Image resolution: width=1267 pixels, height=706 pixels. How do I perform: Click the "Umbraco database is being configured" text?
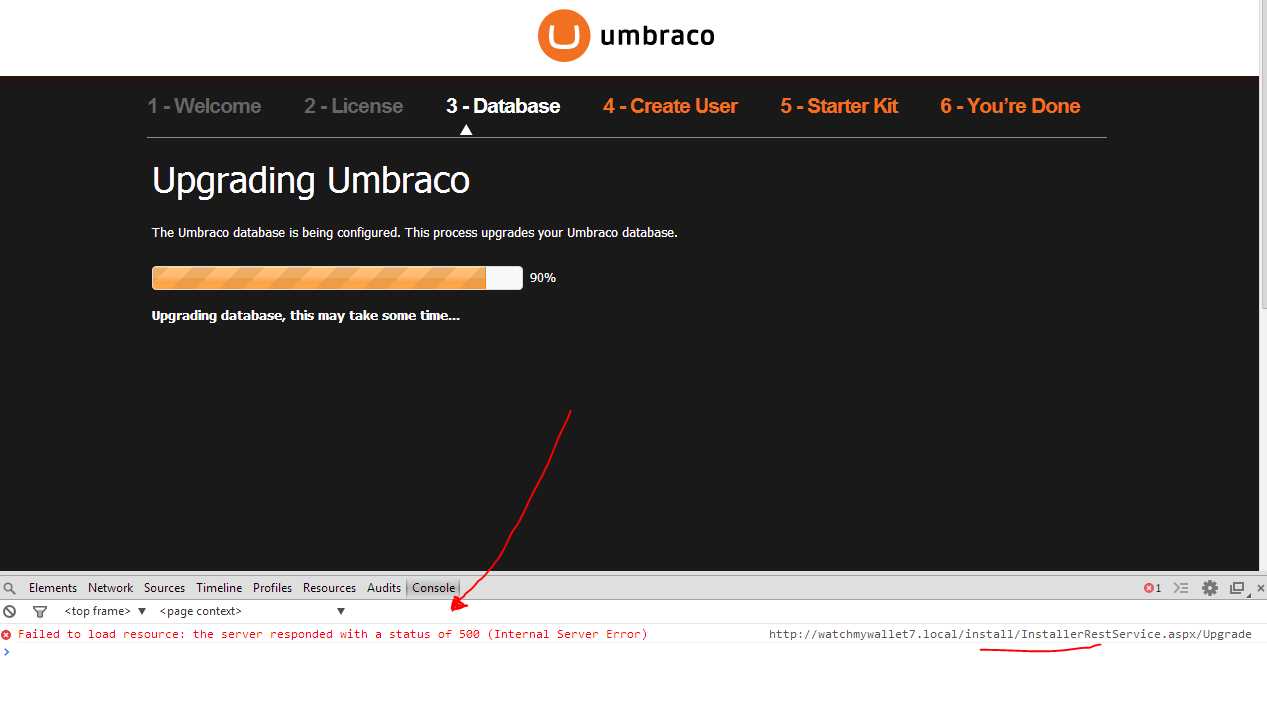point(415,233)
